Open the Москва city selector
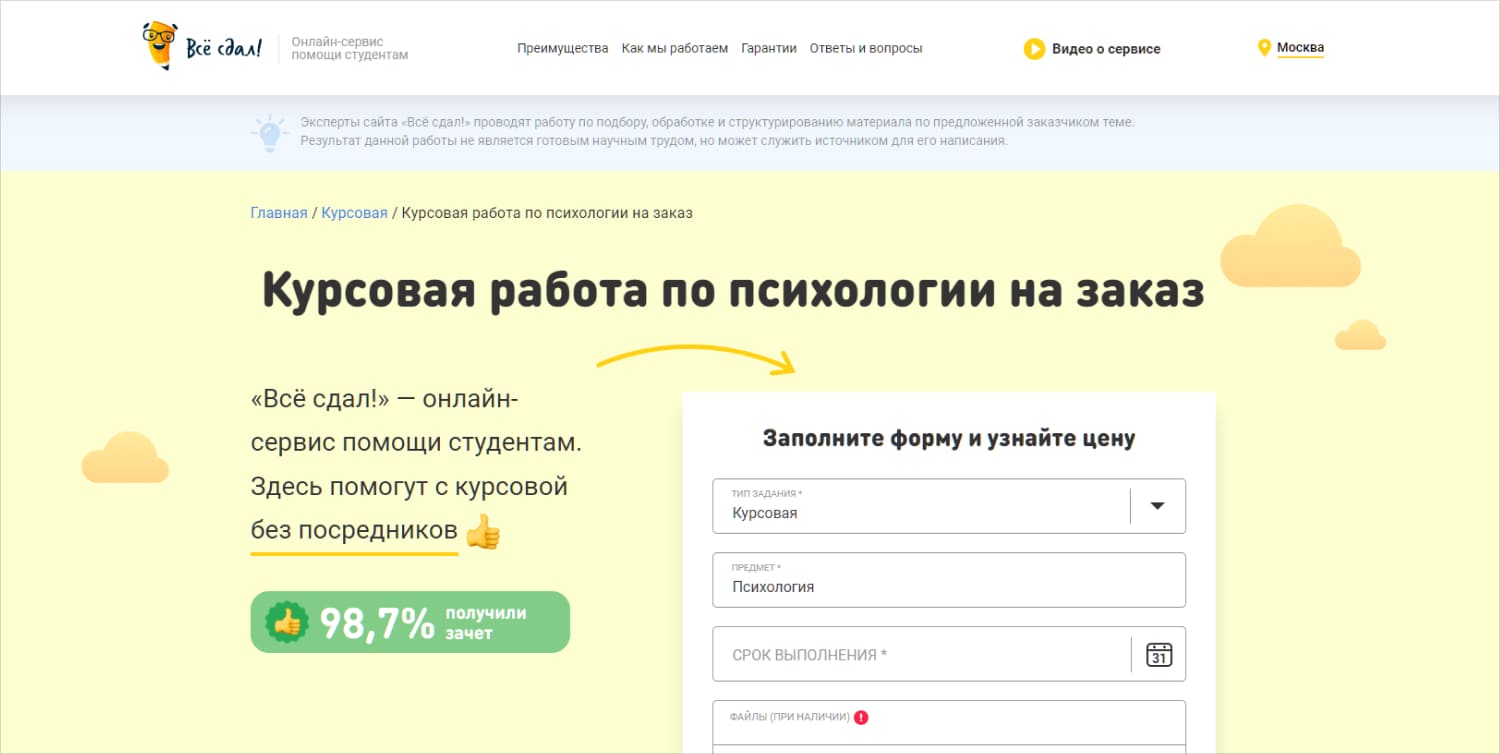 click(x=1300, y=48)
